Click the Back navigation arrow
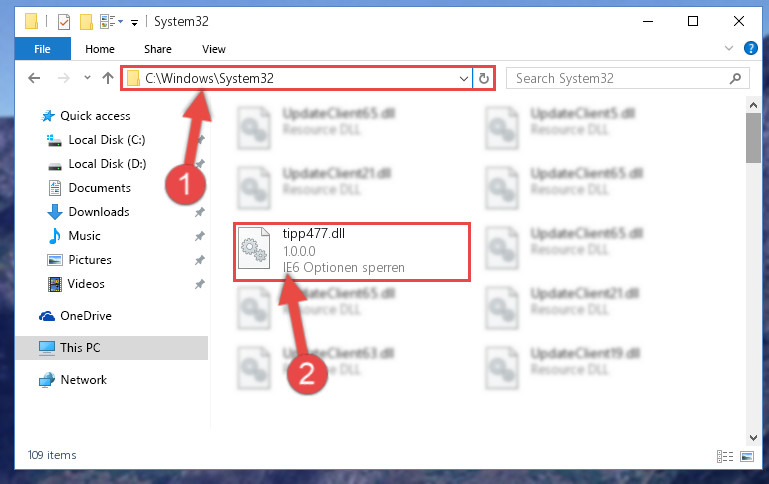This screenshot has height=484, width=769. click(x=34, y=78)
